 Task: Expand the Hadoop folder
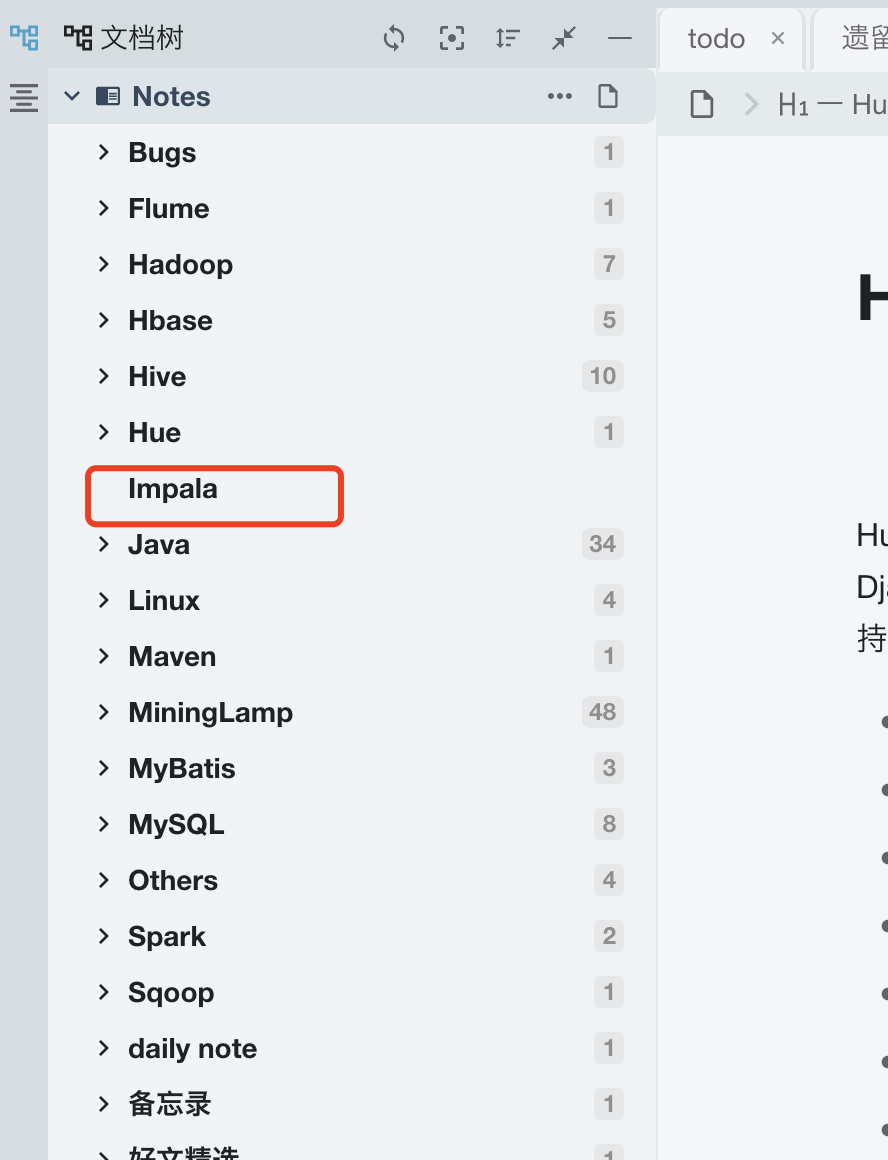(x=103, y=264)
